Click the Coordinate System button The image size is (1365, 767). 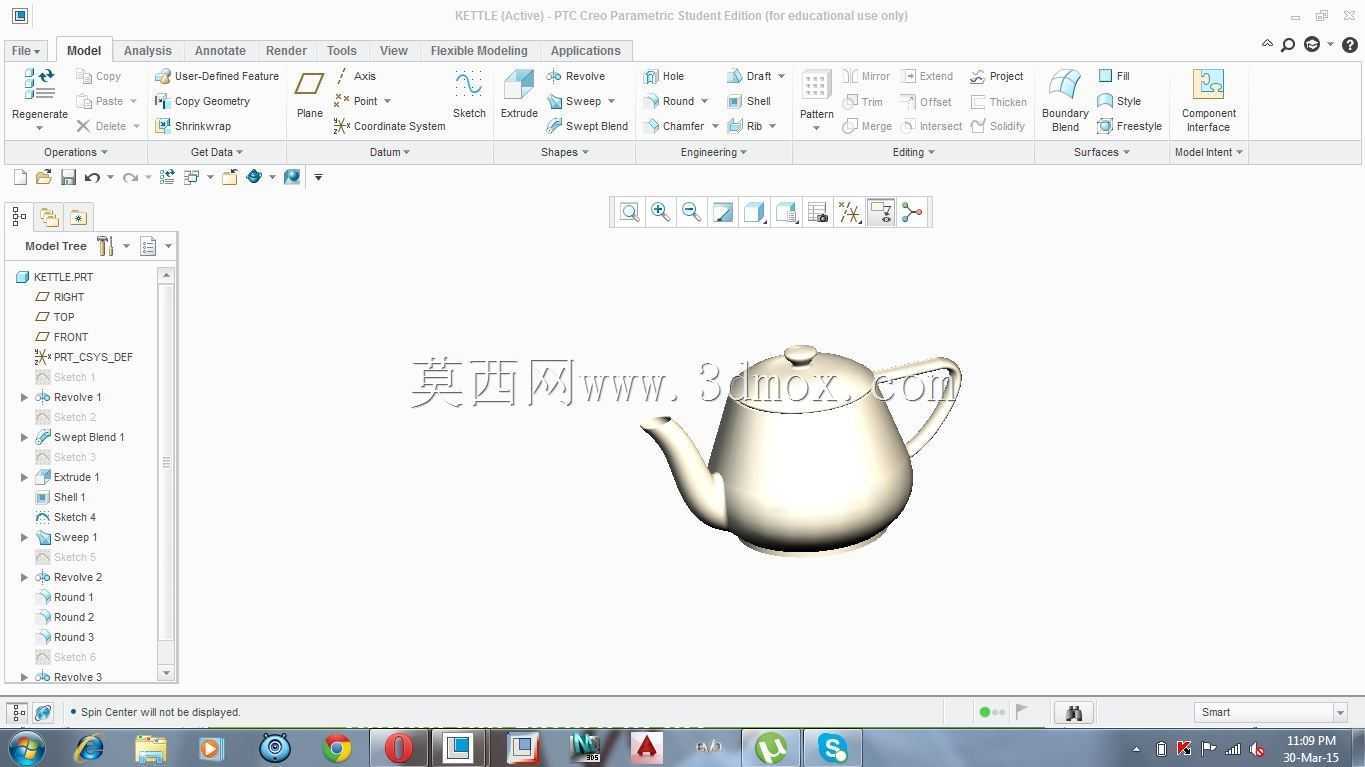pyautogui.click(x=389, y=126)
